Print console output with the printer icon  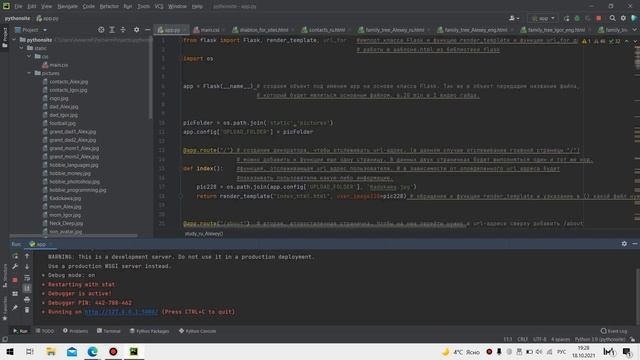27,300
